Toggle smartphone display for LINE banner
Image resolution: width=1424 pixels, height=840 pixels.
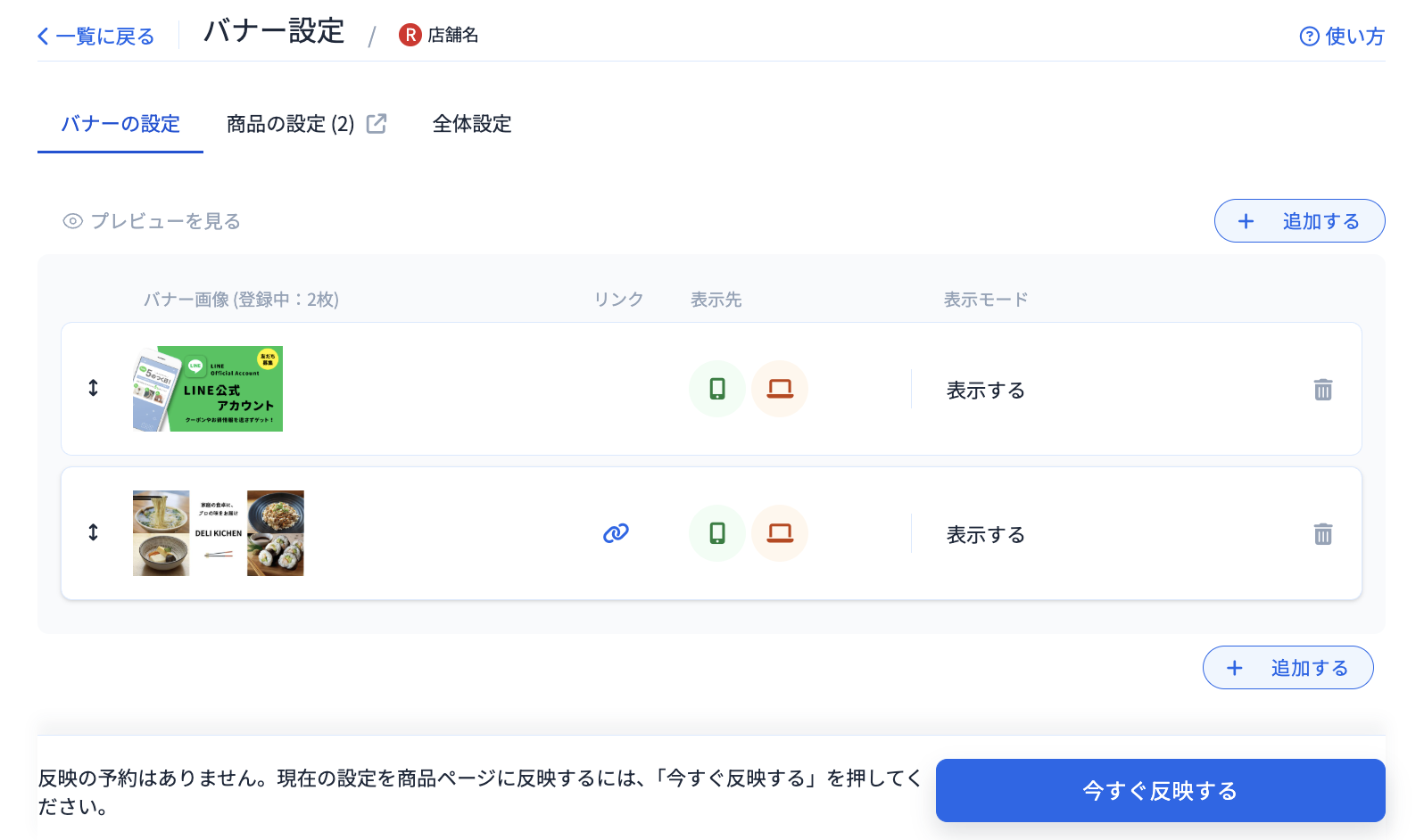click(717, 389)
